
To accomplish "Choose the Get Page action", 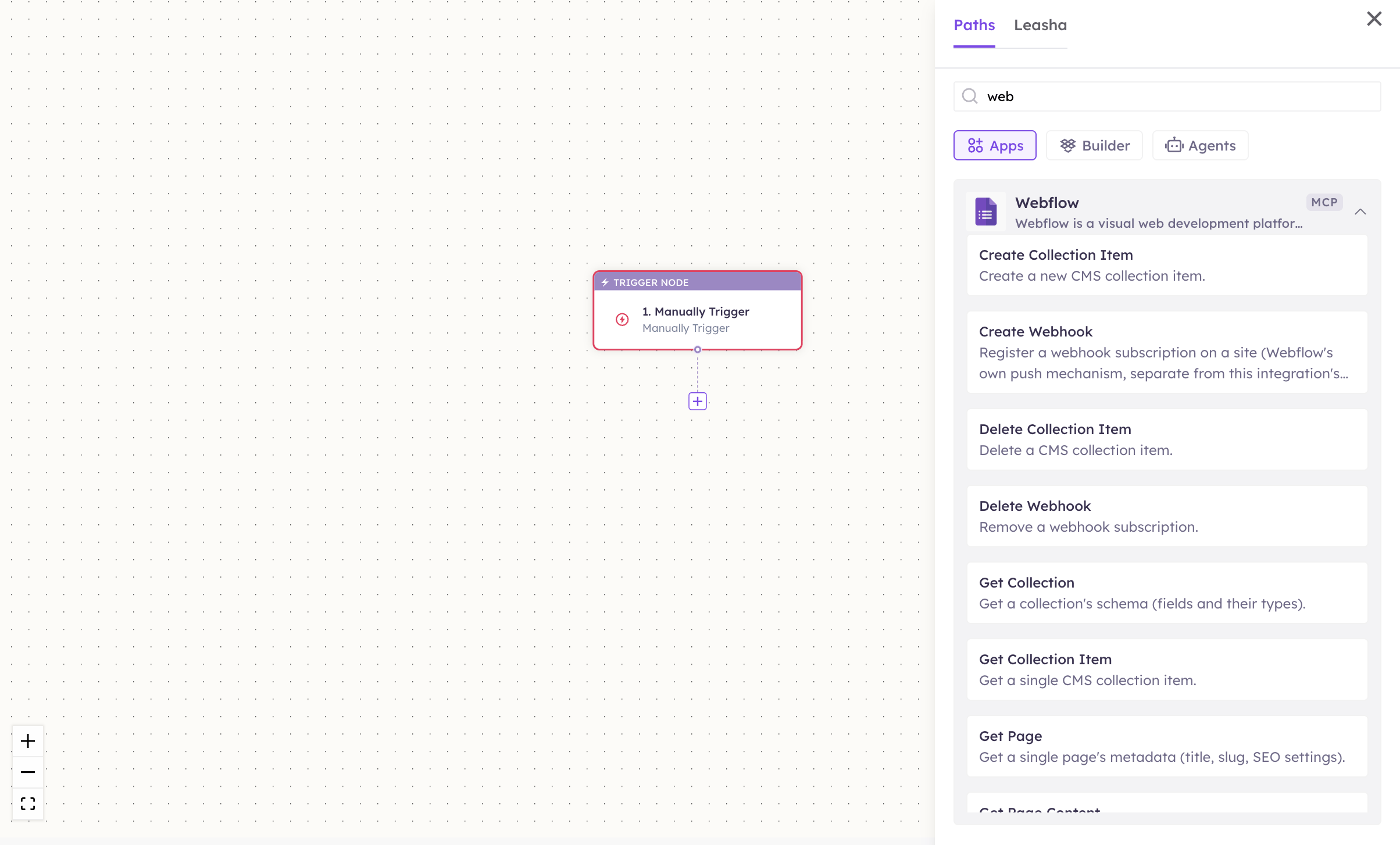I will click(x=1167, y=746).
